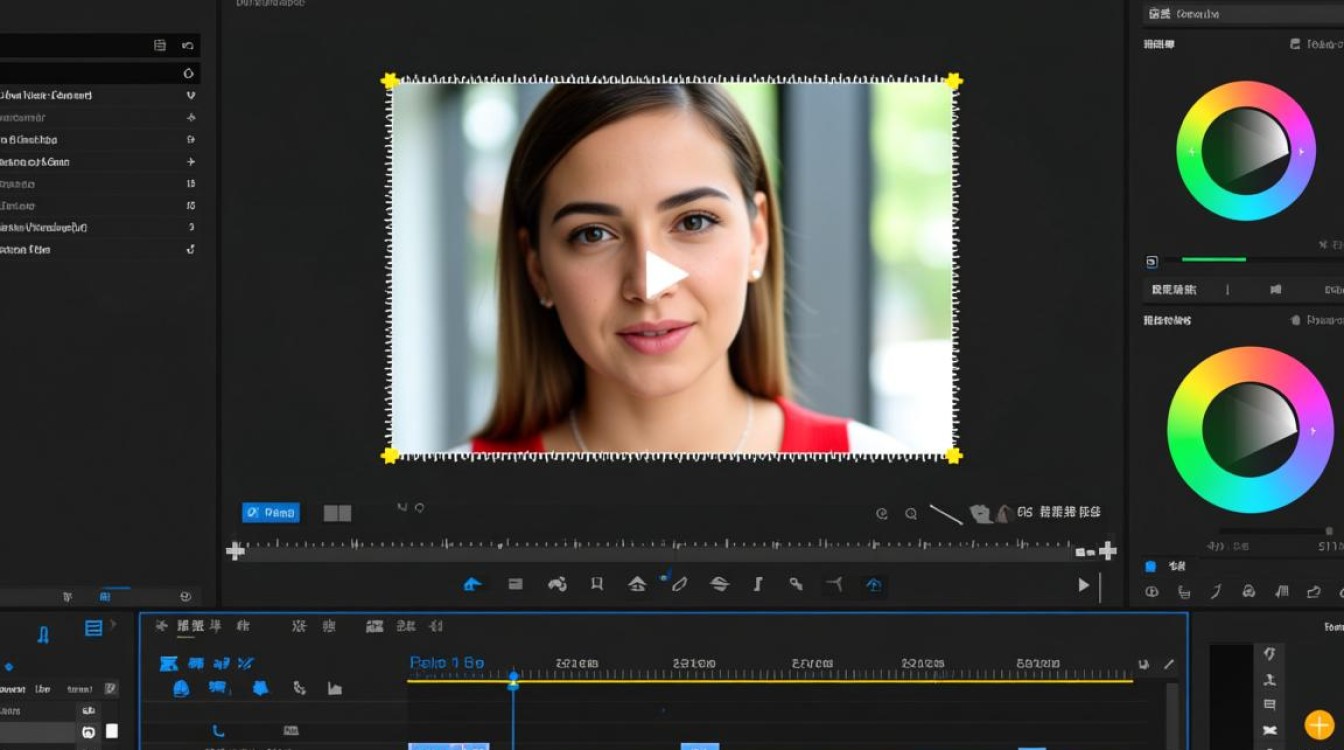Click the bookmark-shaped marker icon in the preview toolbar
Viewport: 1344px width, 750px height.
(597, 584)
